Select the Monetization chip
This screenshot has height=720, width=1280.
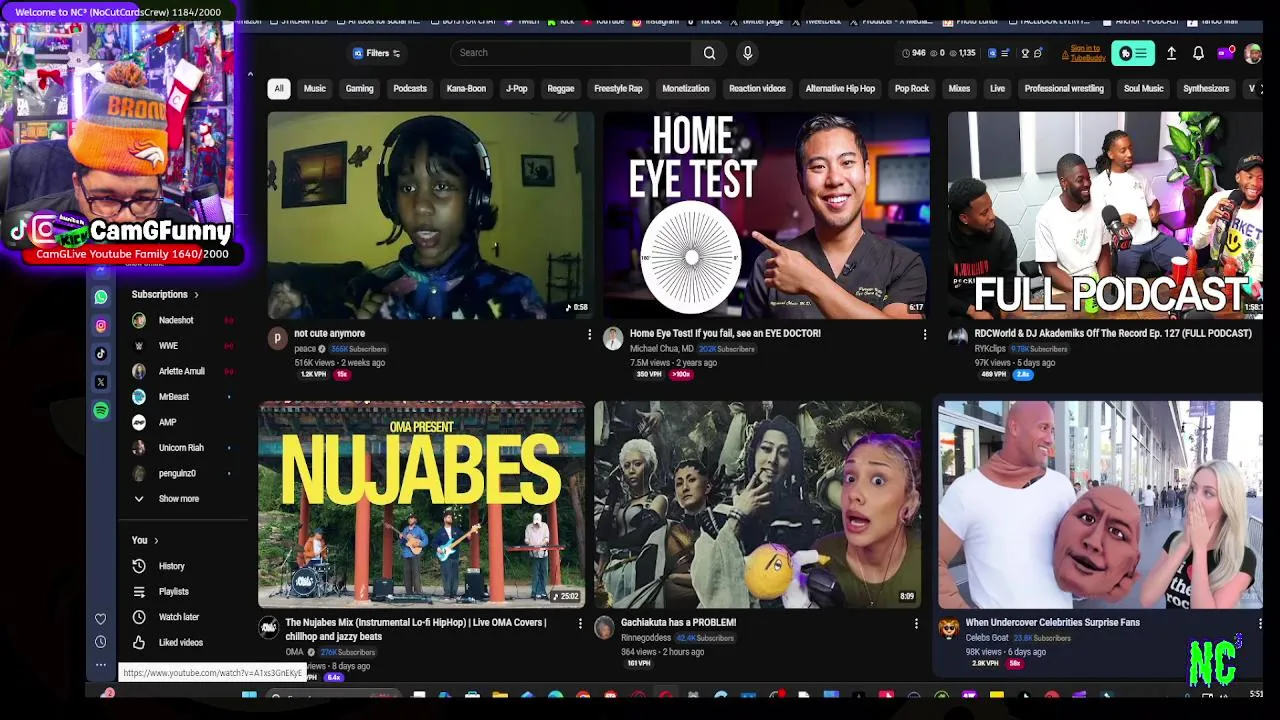tap(686, 89)
